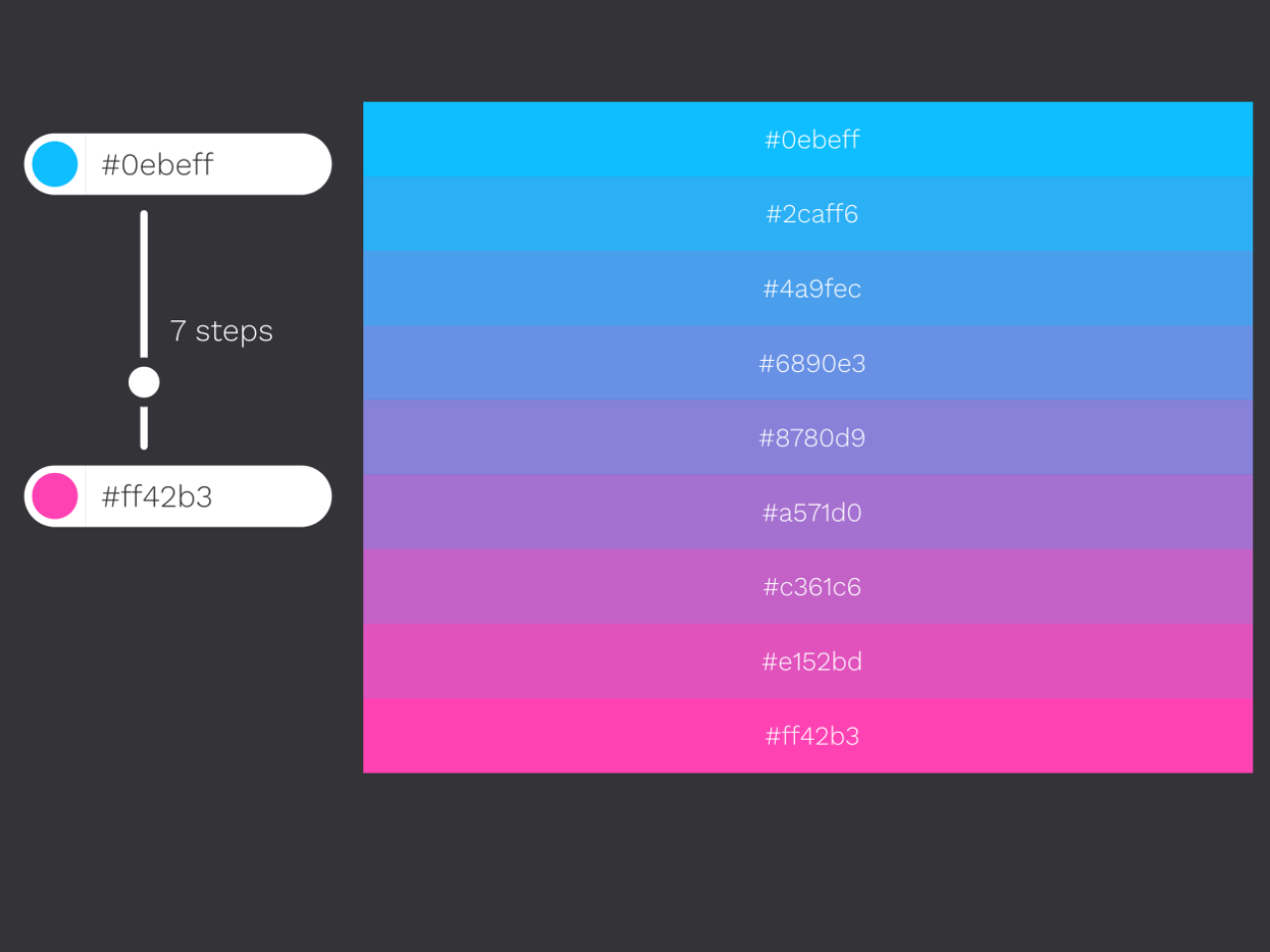This screenshot has width=1270, height=952.
Task: Pick the #4a9fec gradient step
Action: click(x=808, y=289)
